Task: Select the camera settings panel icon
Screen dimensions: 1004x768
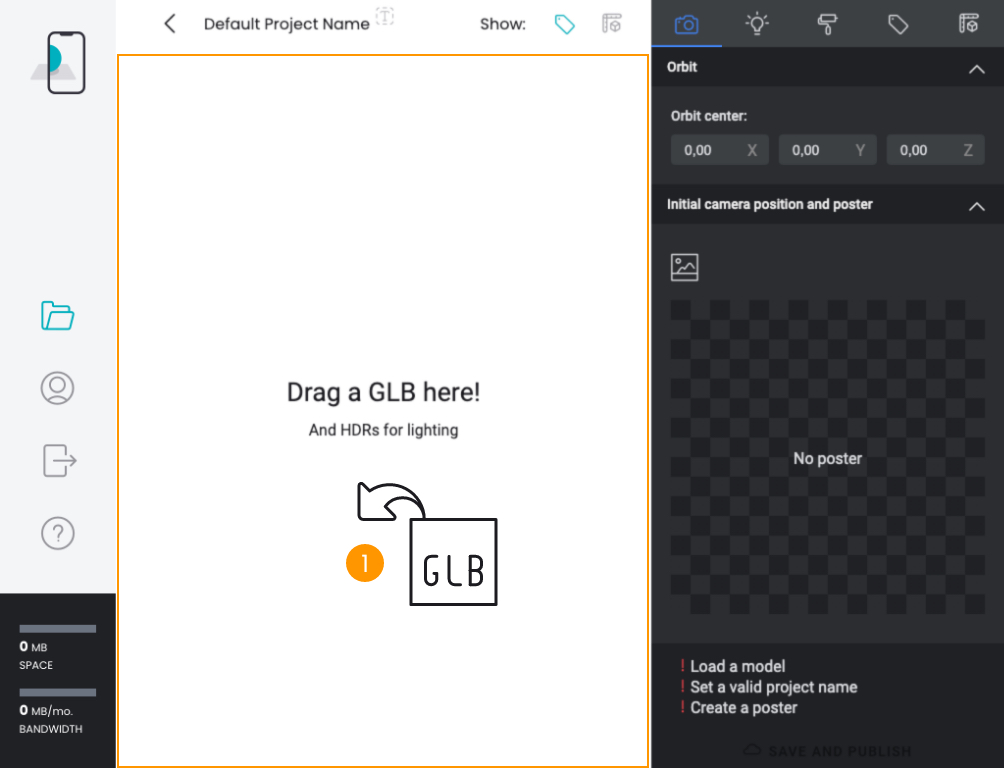Action: click(687, 25)
